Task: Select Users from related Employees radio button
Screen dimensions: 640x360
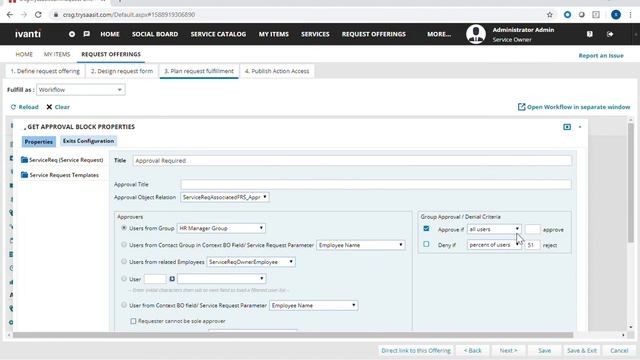Action: click(x=124, y=262)
